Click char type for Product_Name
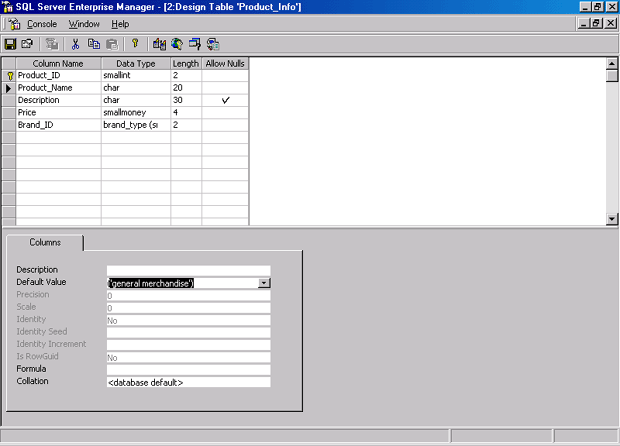The height and width of the screenshot is (446, 620). [136, 88]
